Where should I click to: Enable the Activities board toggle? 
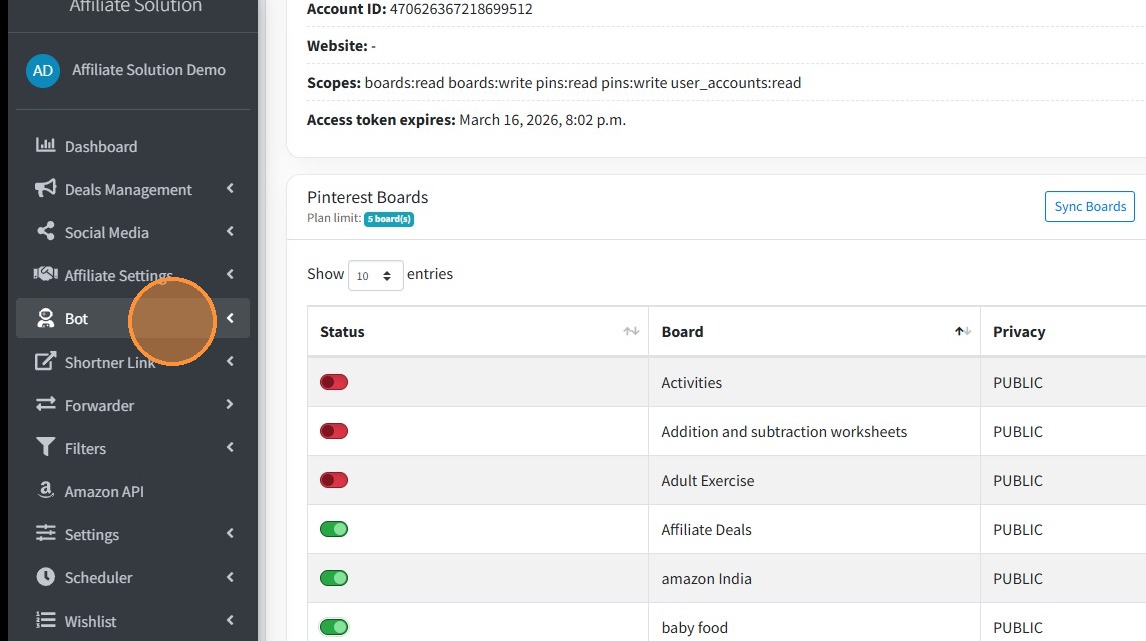[334, 382]
